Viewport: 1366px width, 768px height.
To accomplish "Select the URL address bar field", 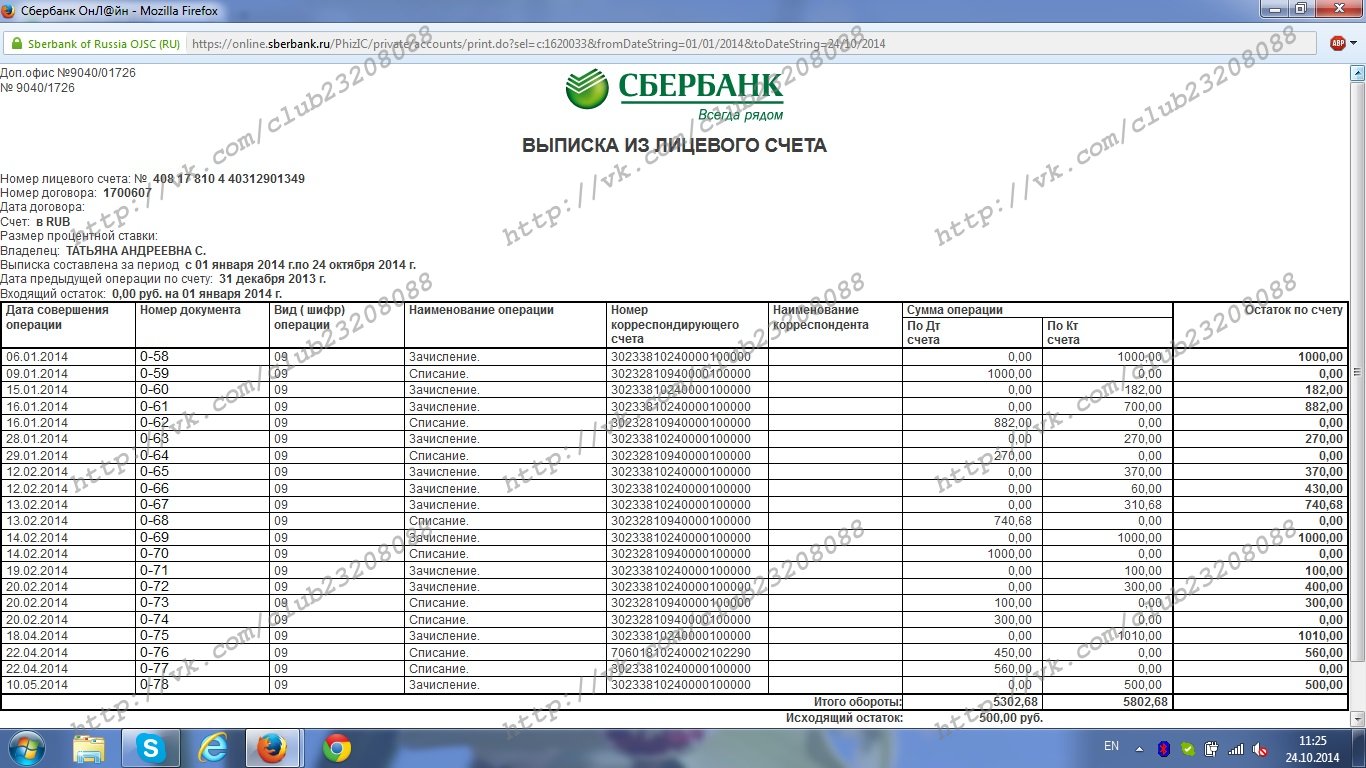I will 750,44.
